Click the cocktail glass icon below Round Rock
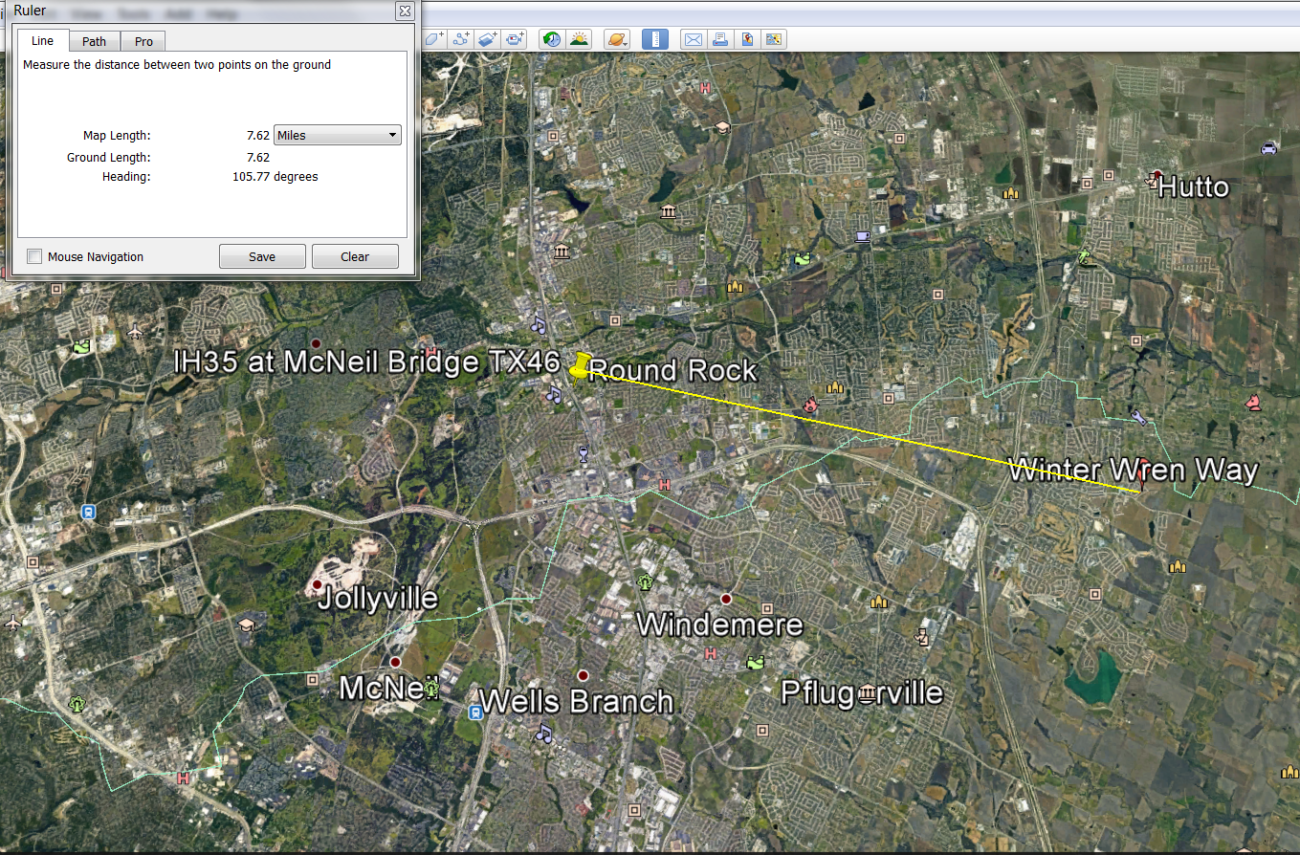Screen dimensions: 1300x855 [583, 454]
